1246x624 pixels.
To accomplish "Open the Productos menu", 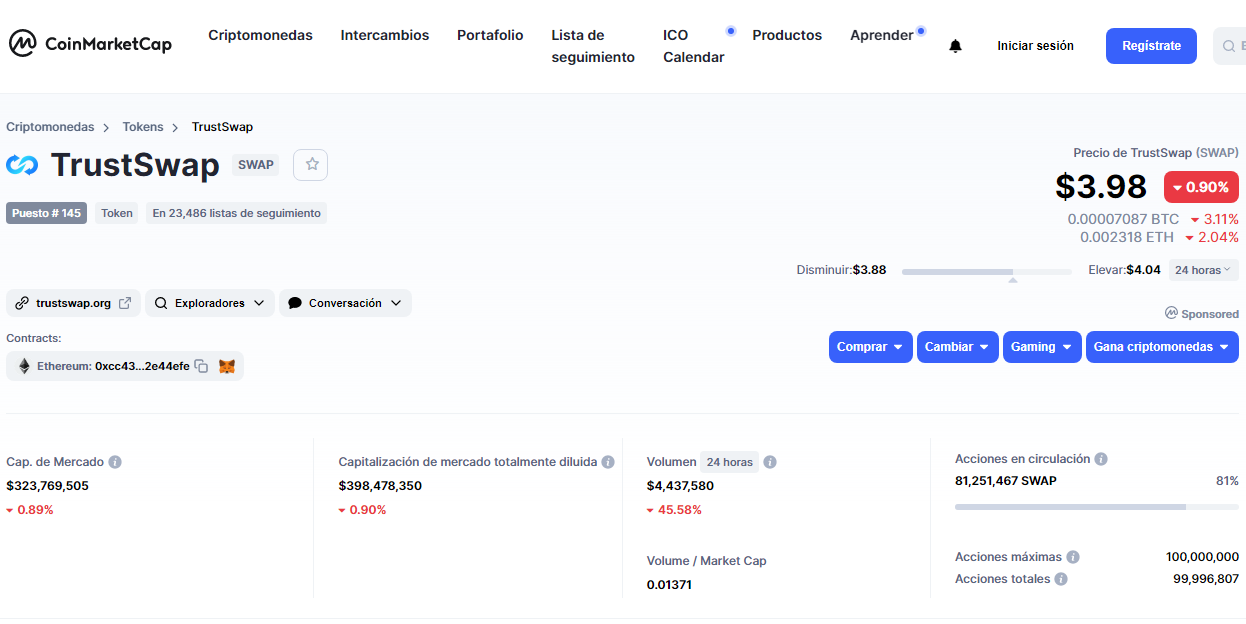I will tap(787, 35).
